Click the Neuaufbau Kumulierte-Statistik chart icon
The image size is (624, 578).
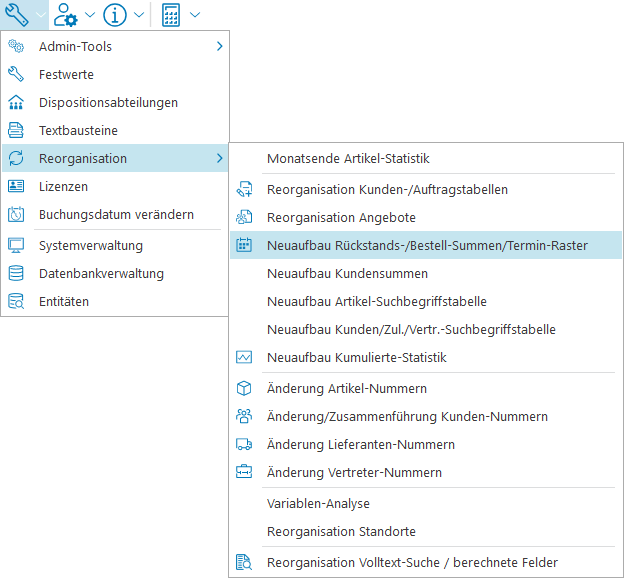coord(244,357)
